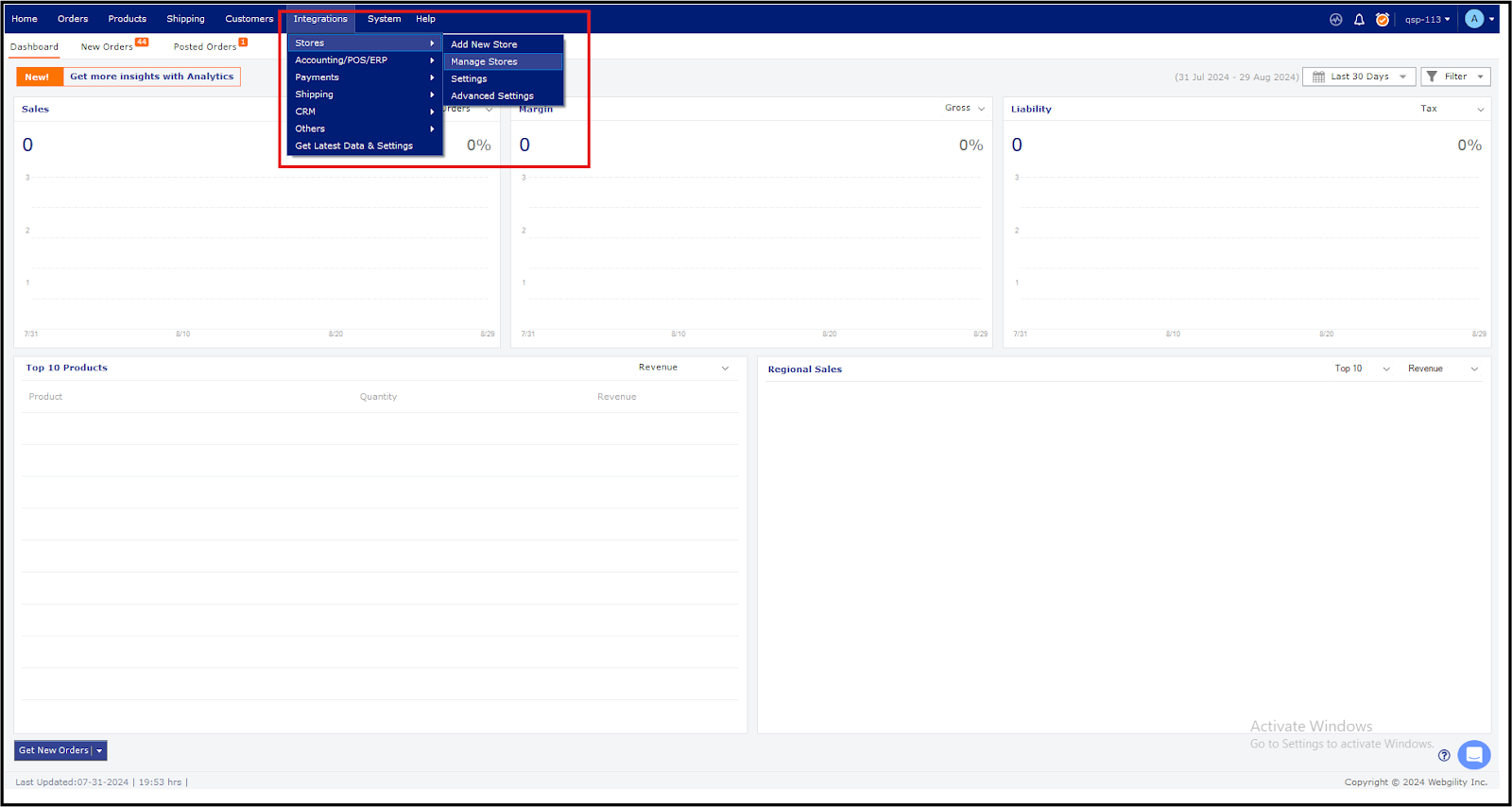
Task: Open the Tax dropdown in Liability panel
Action: pyautogui.click(x=1452, y=109)
